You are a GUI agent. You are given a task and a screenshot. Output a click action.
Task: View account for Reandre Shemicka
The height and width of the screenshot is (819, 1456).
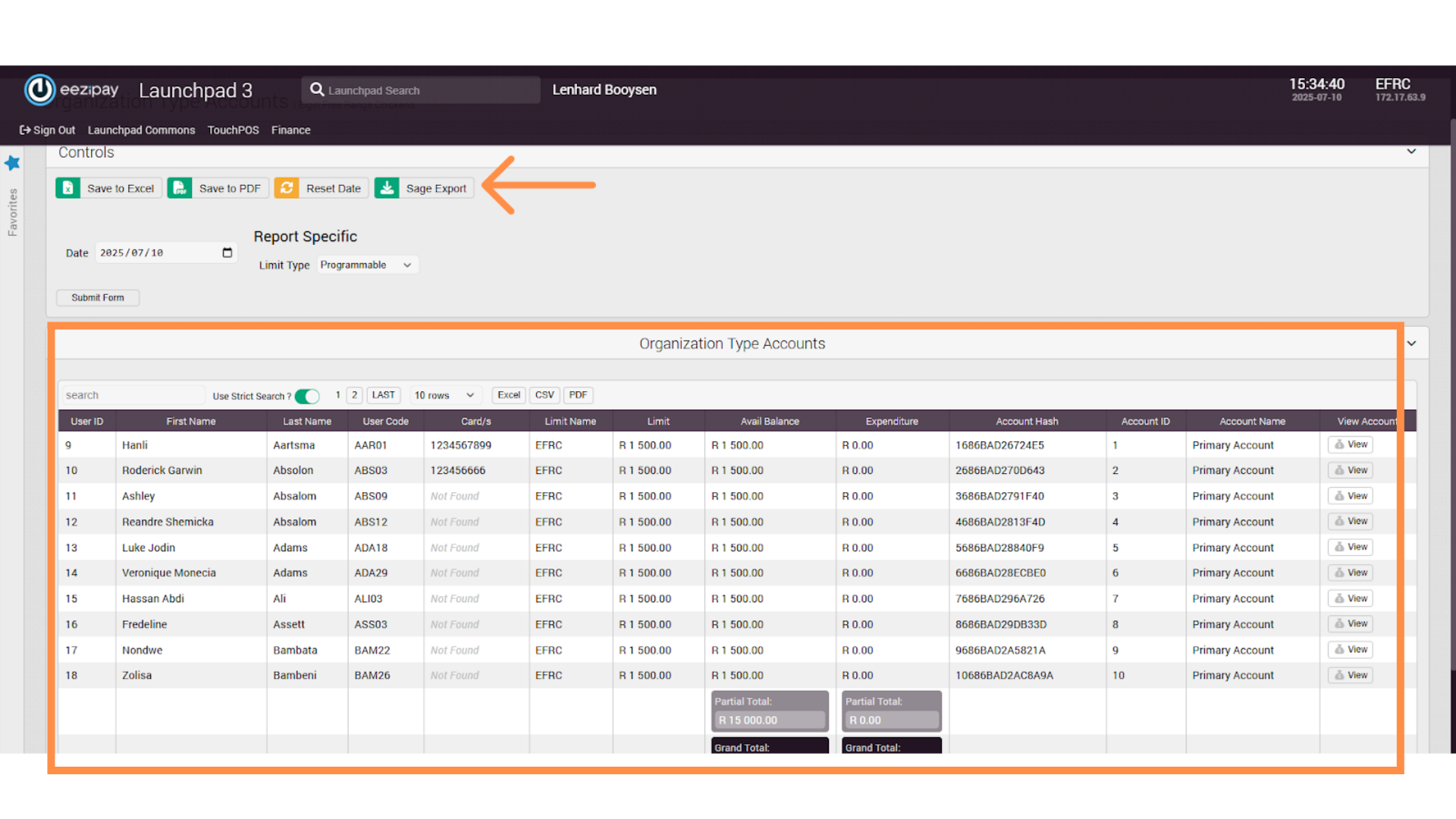click(1350, 521)
